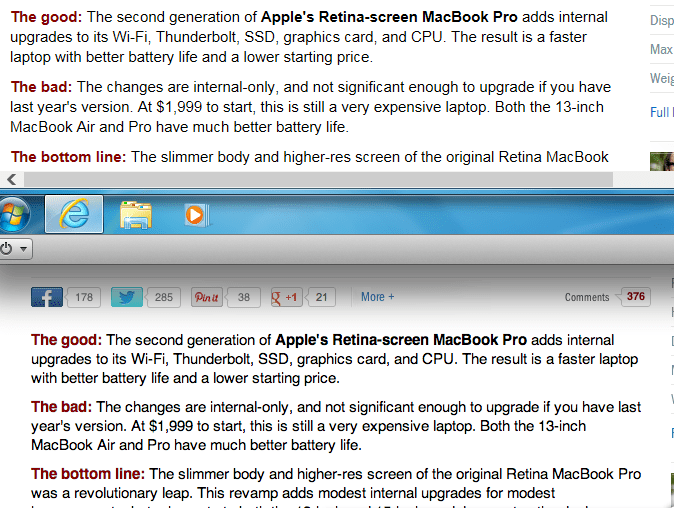Click 'The bad:' heading in upper window
Viewport: 674px width, 508px height.
[41, 87]
